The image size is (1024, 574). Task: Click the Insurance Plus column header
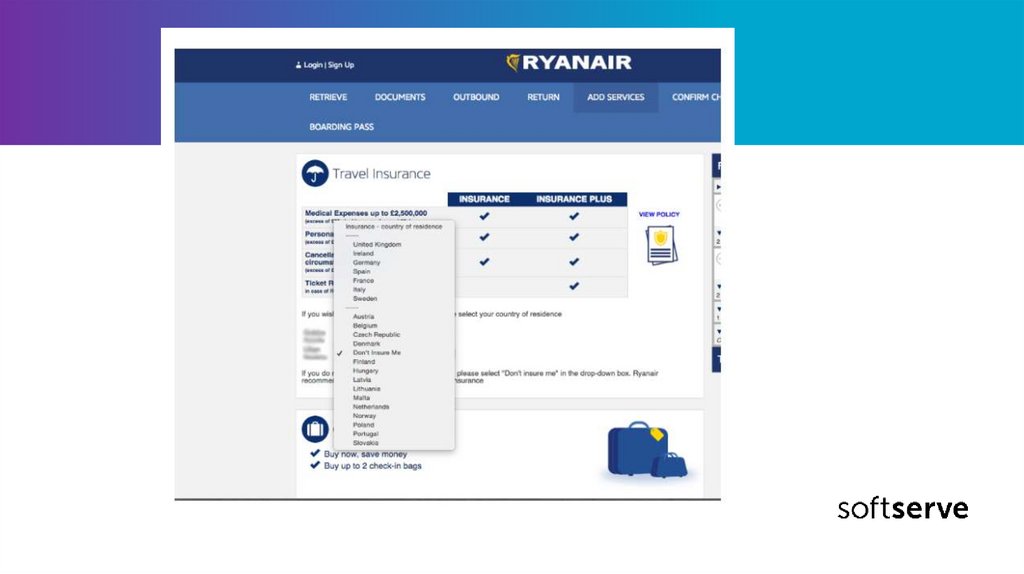tap(574, 199)
